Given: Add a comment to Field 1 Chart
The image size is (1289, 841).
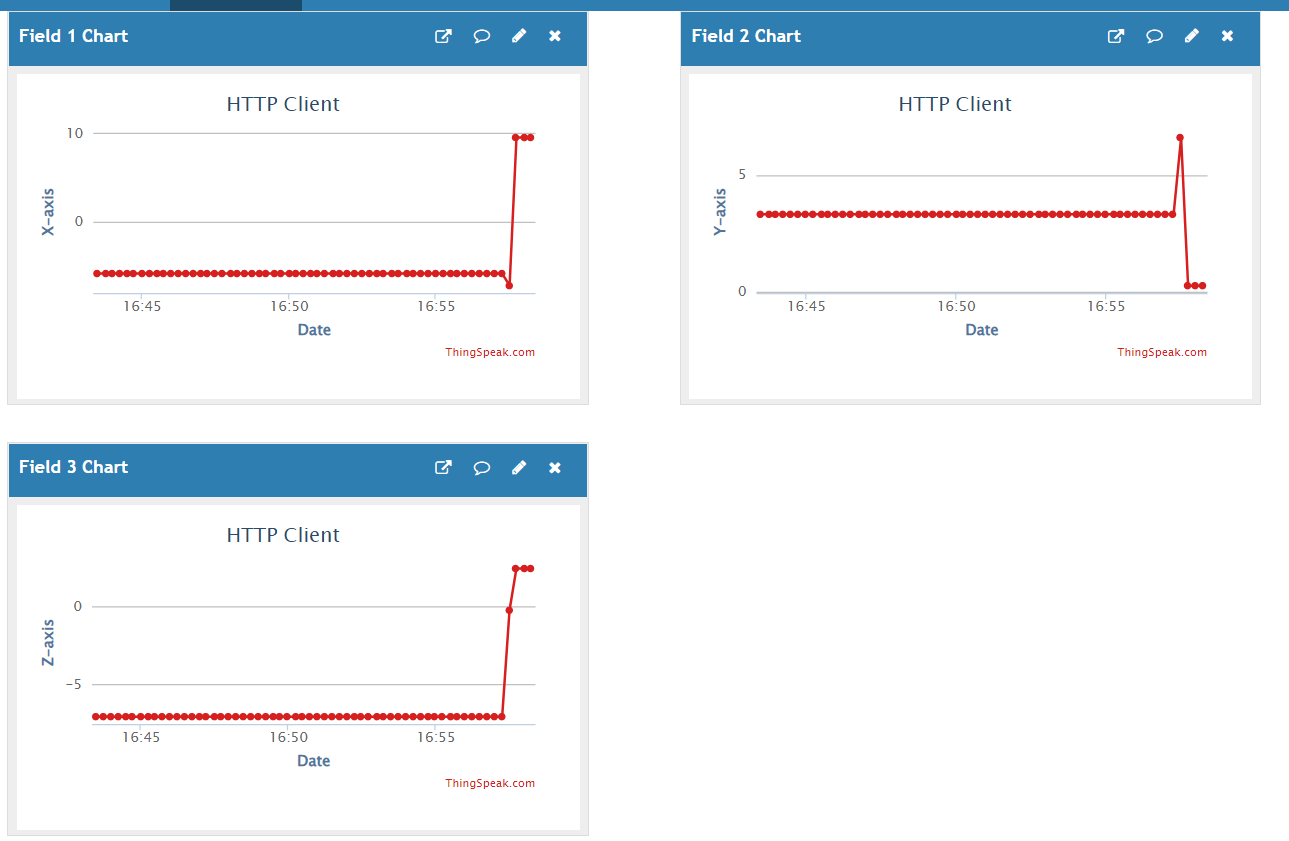Looking at the screenshot, I should pos(481,36).
